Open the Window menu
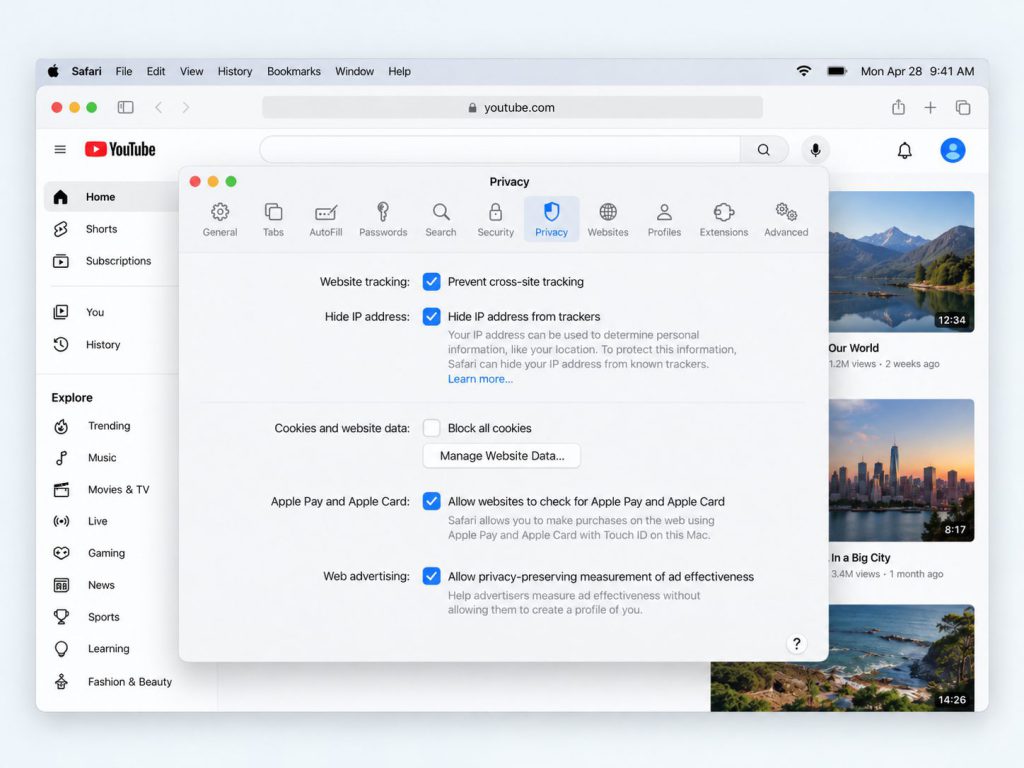The height and width of the screenshot is (768, 1024). pos(355,71)
